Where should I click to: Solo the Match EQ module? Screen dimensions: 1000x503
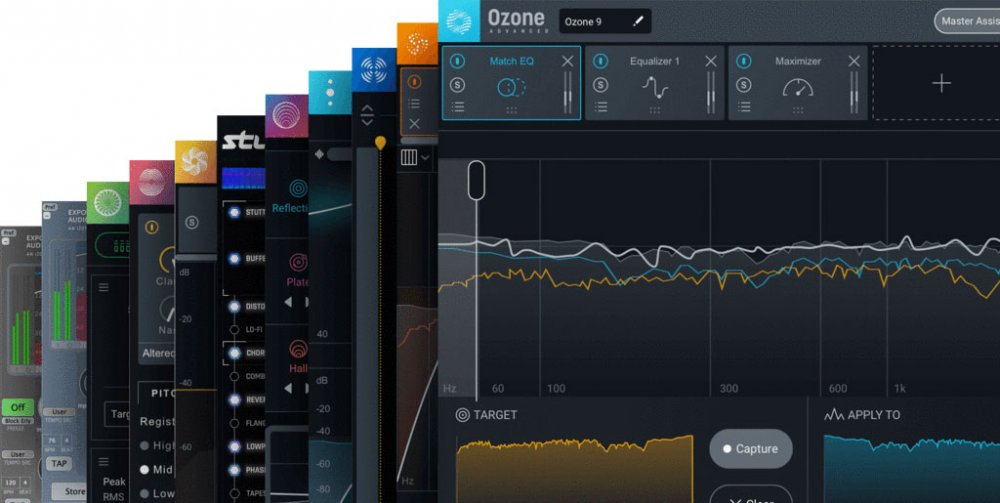pyautogui.click(x=457, y=85)
